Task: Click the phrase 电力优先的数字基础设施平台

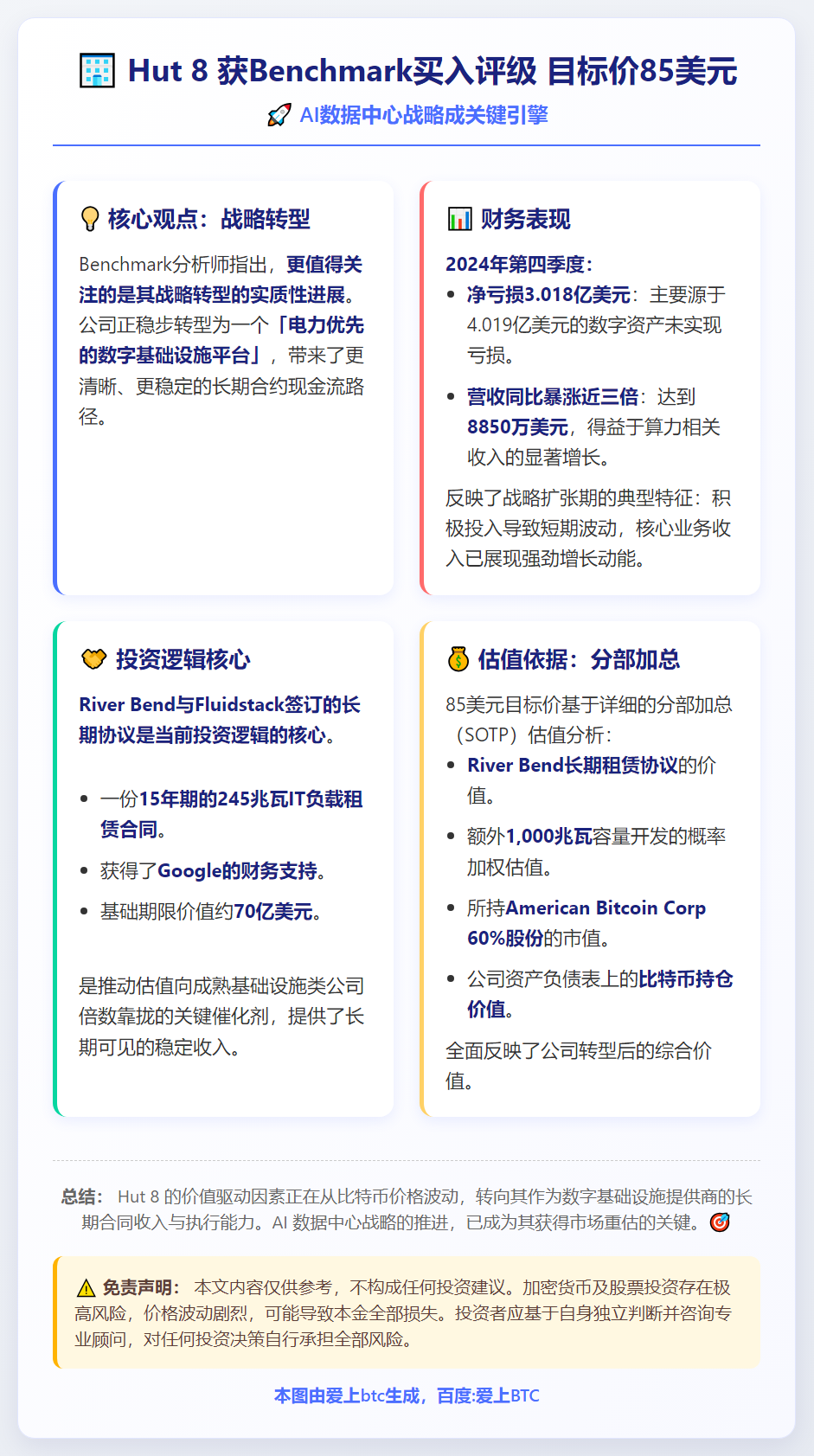Action: [x=221, y=340]
